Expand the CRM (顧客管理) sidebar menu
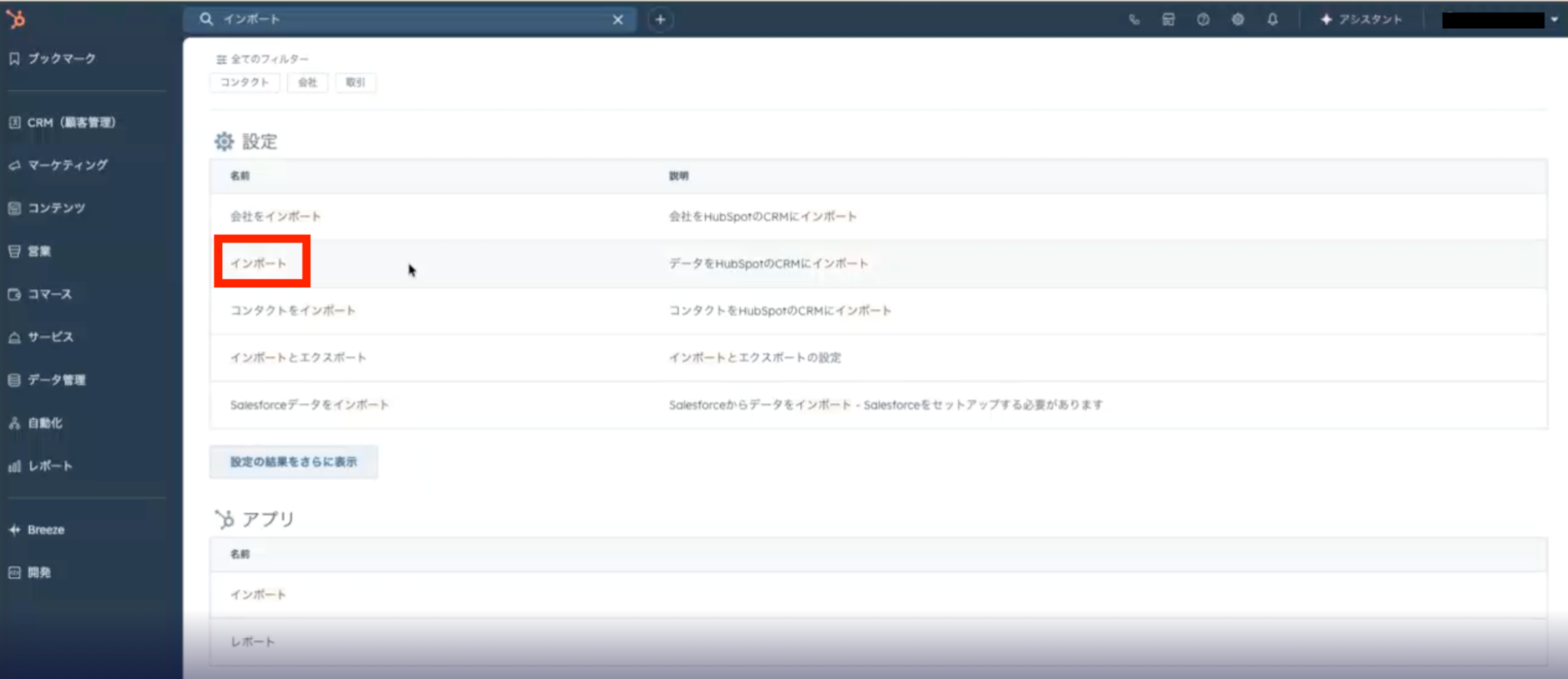This screenshot has width=1568, height=679. point(71,122)
